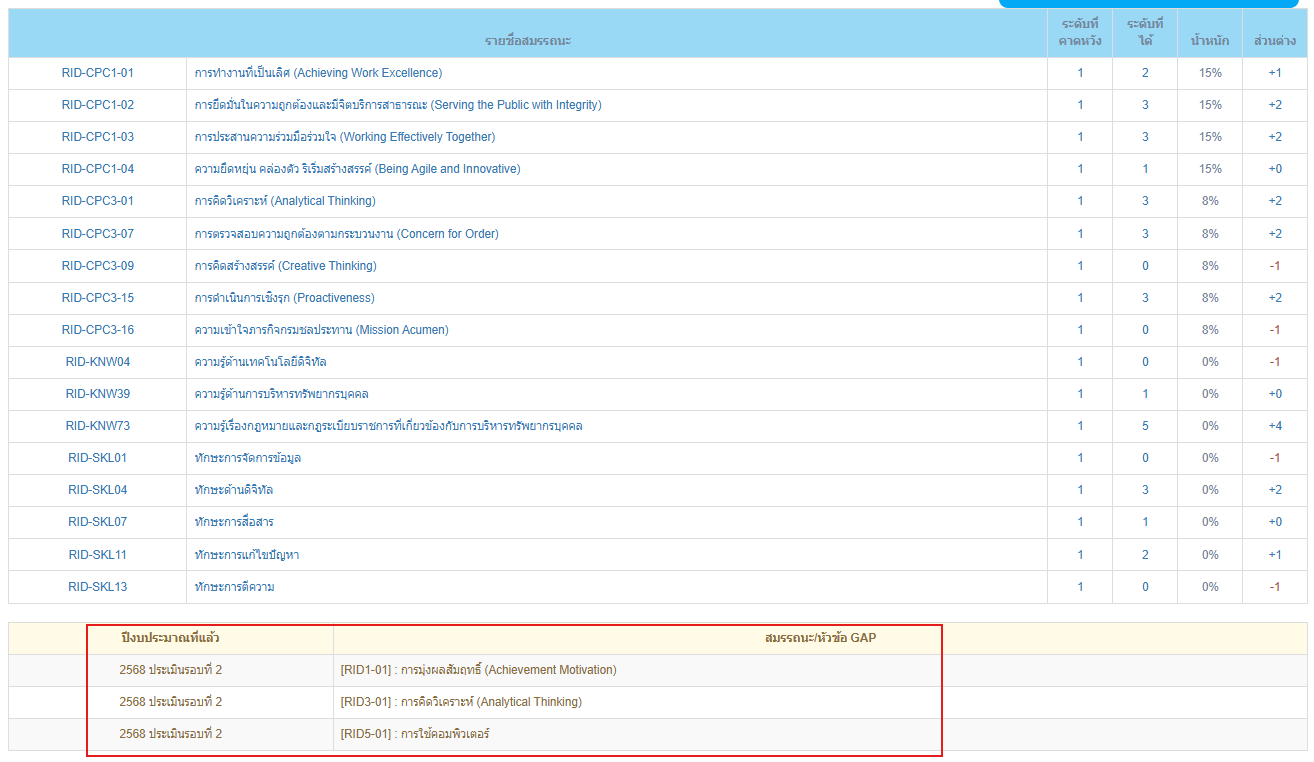
Task: Select code RID-SKL01
Action: coord(97,458)
